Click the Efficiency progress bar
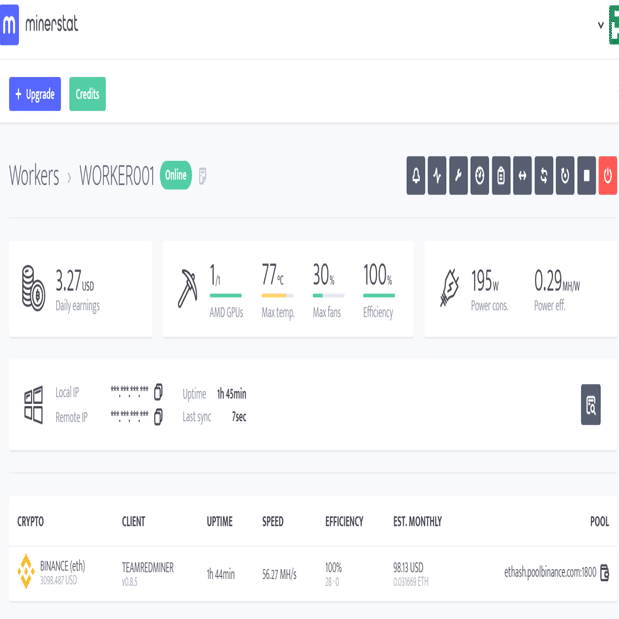Viewport: 619px width, 619px height. (x=379, y=295)
